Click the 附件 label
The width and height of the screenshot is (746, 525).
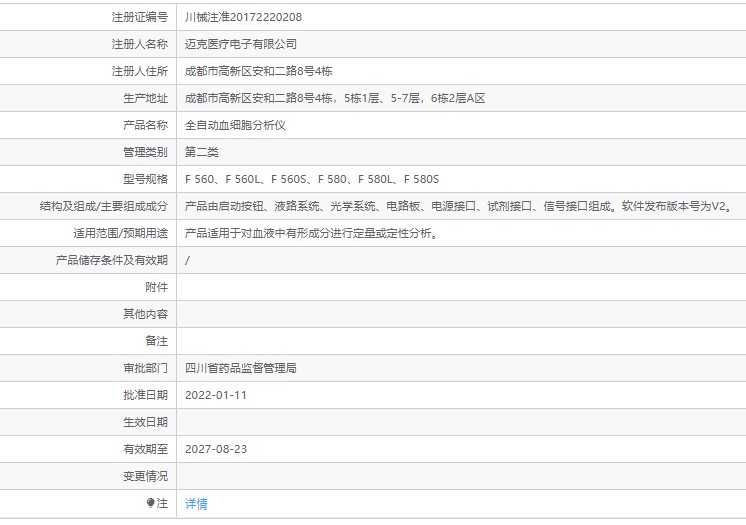[157, 287]
